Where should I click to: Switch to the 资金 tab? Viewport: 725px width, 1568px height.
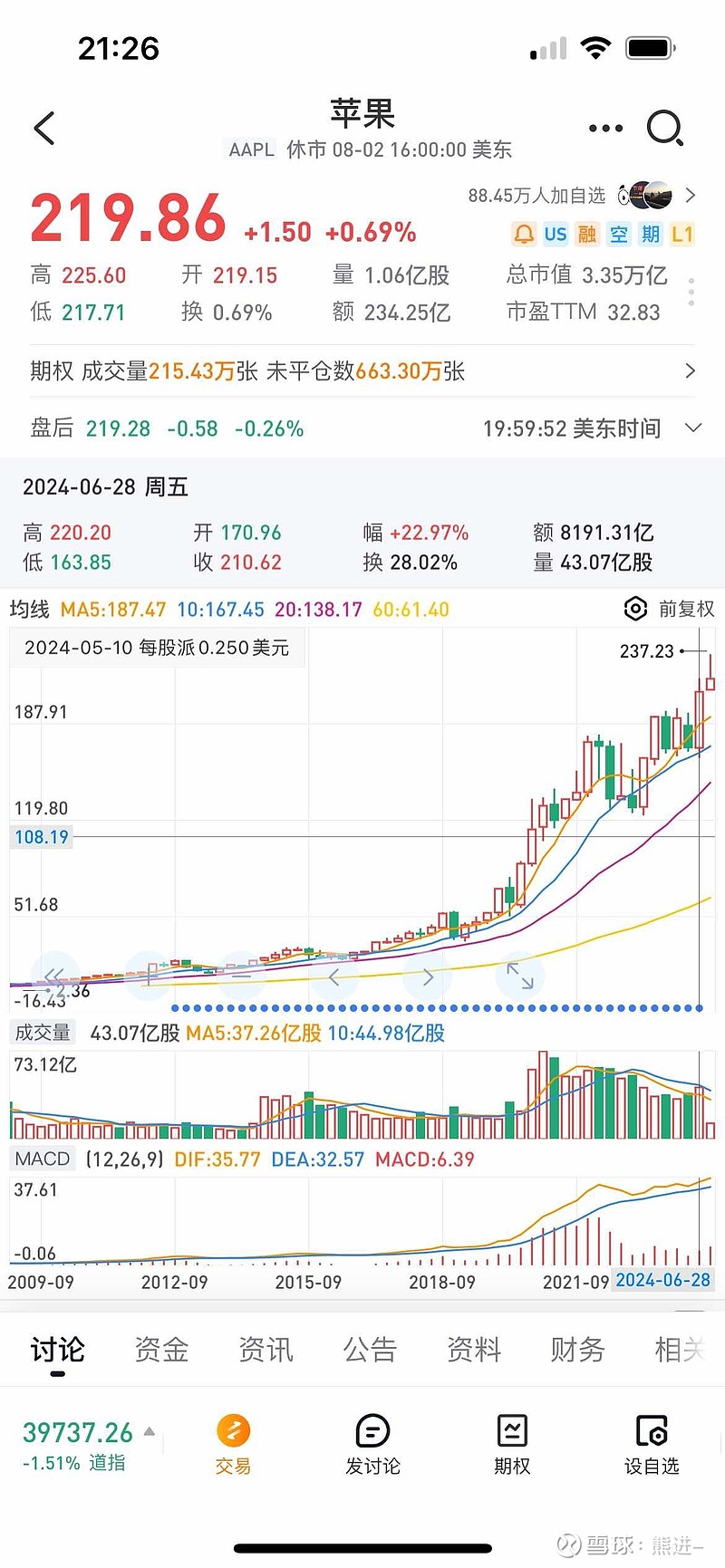161,1350
